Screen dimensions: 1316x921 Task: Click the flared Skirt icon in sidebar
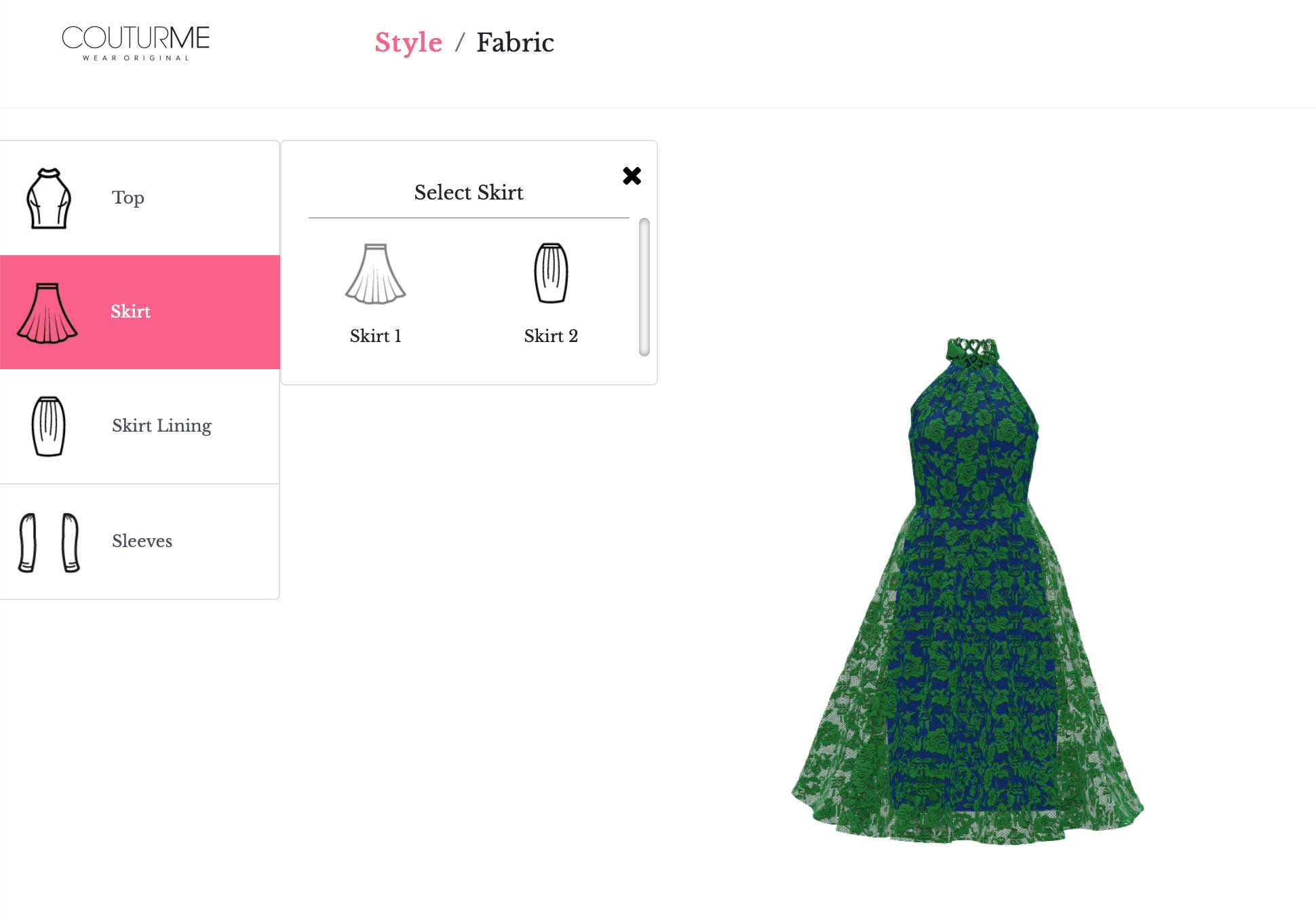click(x=47, y=313)
